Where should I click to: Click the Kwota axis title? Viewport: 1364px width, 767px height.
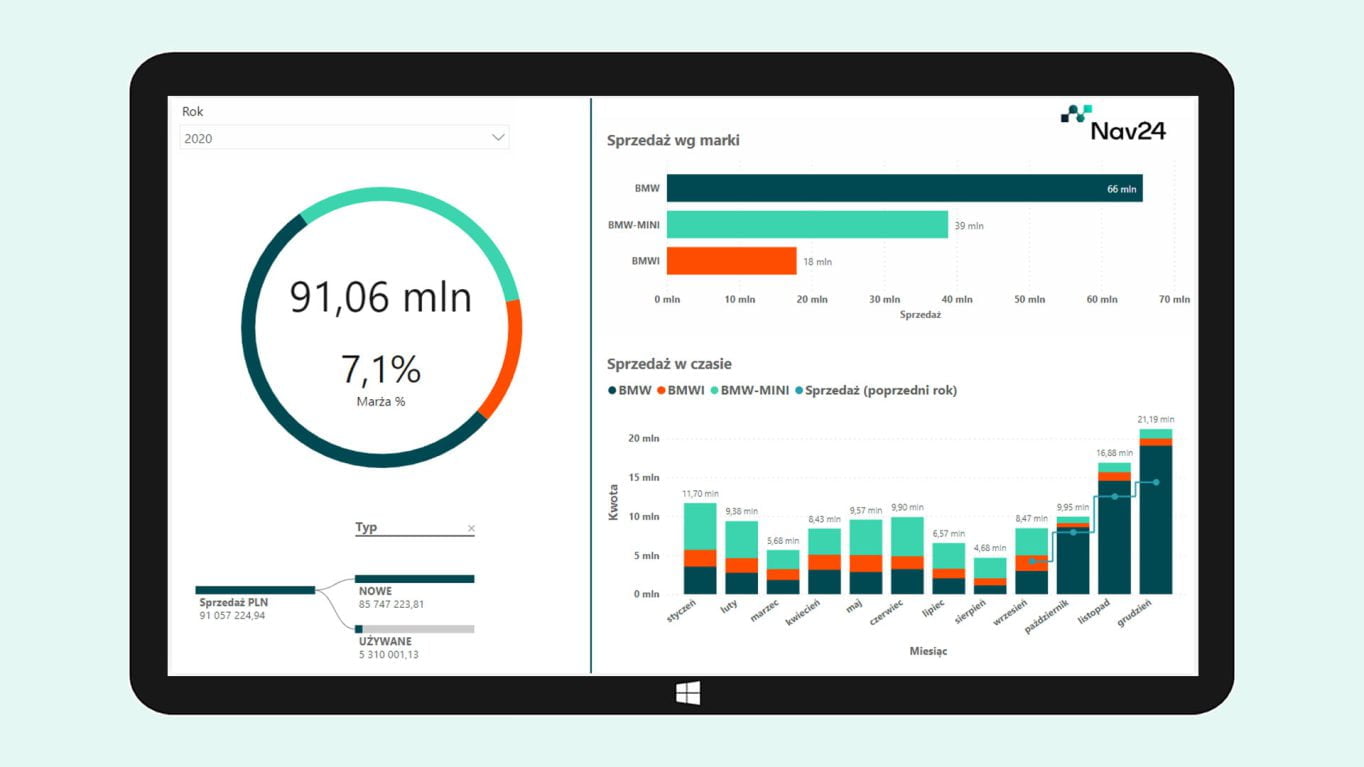(x=613, y=502)
